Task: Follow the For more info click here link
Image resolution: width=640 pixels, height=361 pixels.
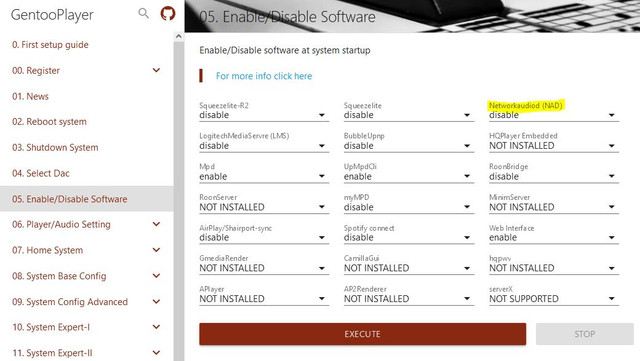Action: tap(264, 76)
